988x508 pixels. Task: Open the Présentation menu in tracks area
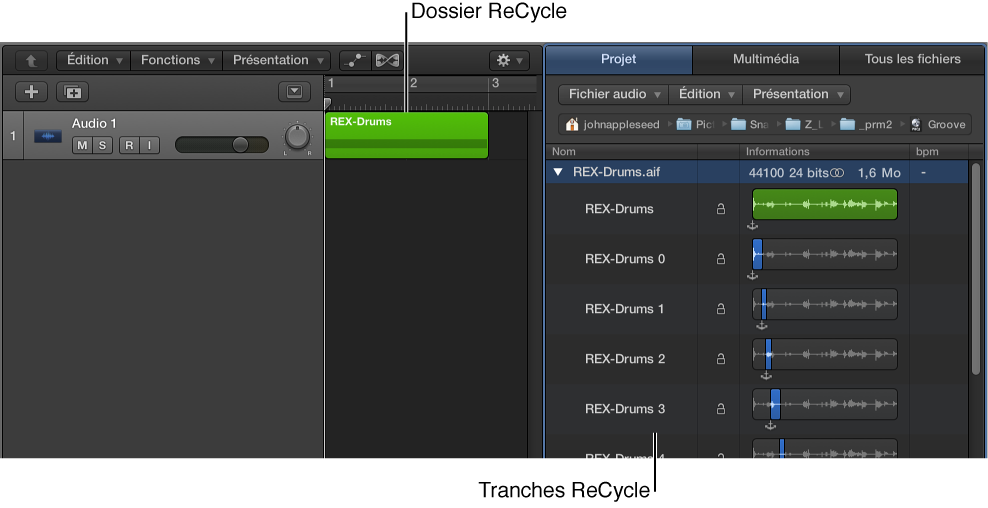[277, 61]
